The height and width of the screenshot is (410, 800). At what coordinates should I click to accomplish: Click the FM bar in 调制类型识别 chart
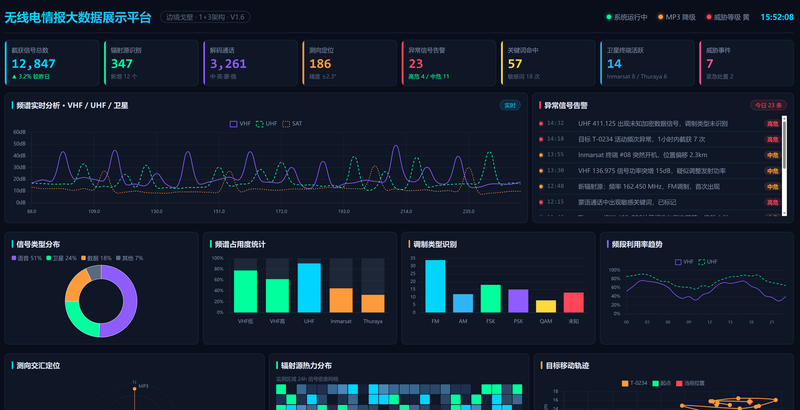(x=435, y=286)
